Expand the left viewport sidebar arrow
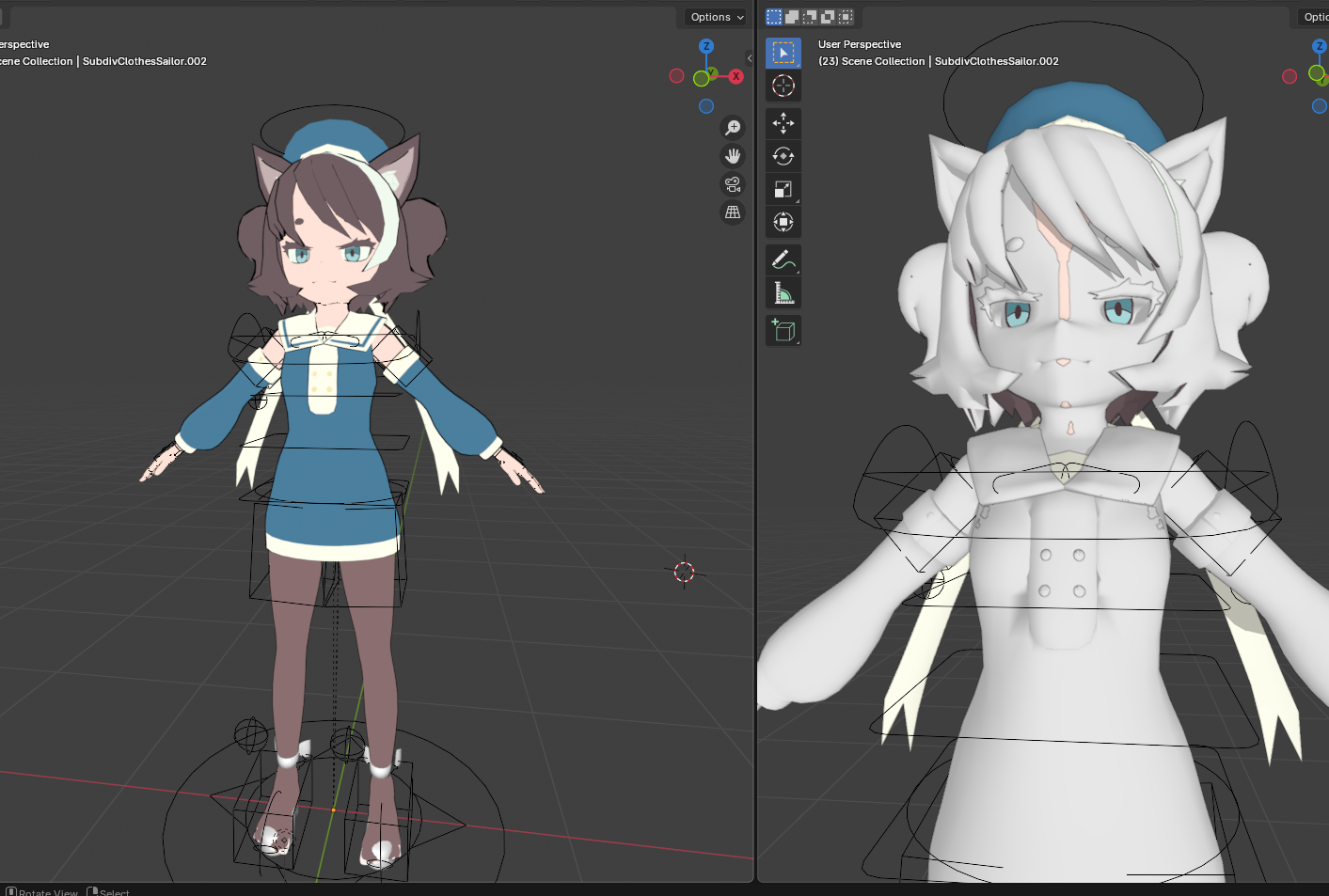The width and height of the screenshot is (1329, 896). (x=750, y=58)
